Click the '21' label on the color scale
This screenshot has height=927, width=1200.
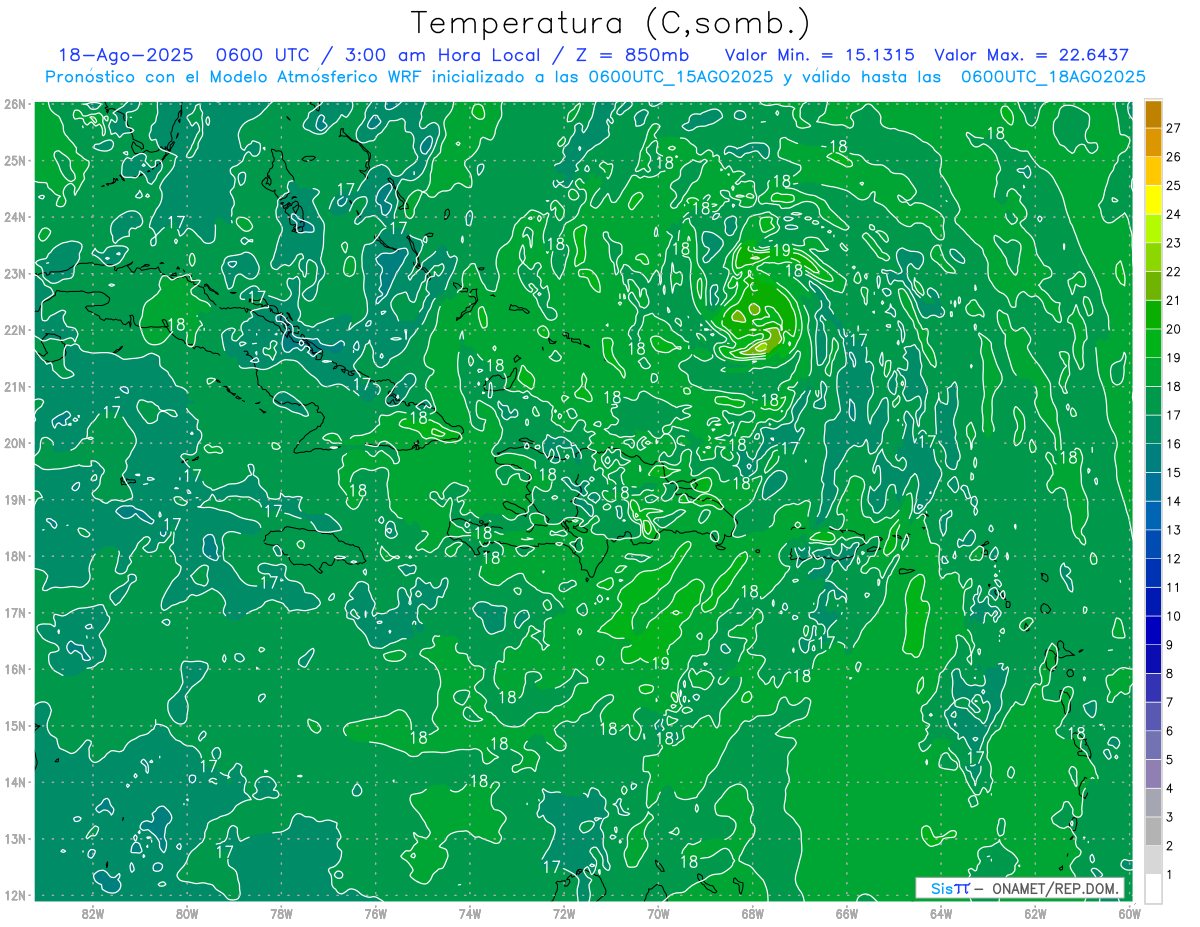click(1173, 301)
